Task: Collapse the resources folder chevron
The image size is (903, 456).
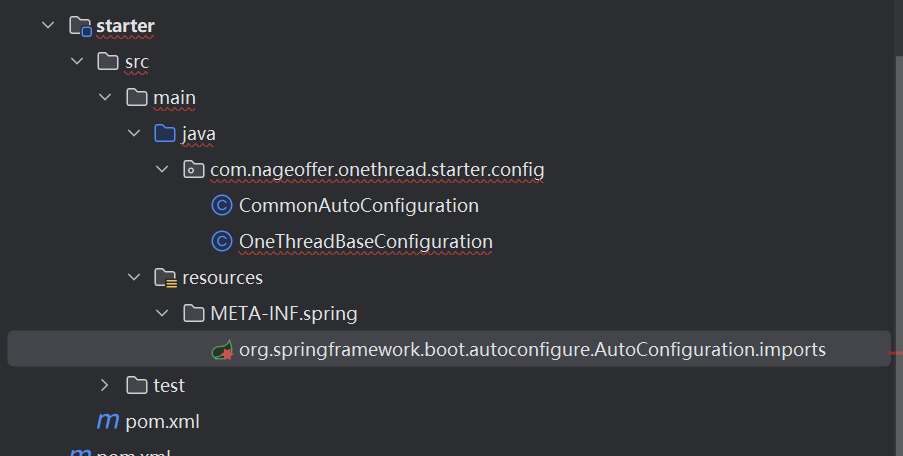Action: point(134,277)
